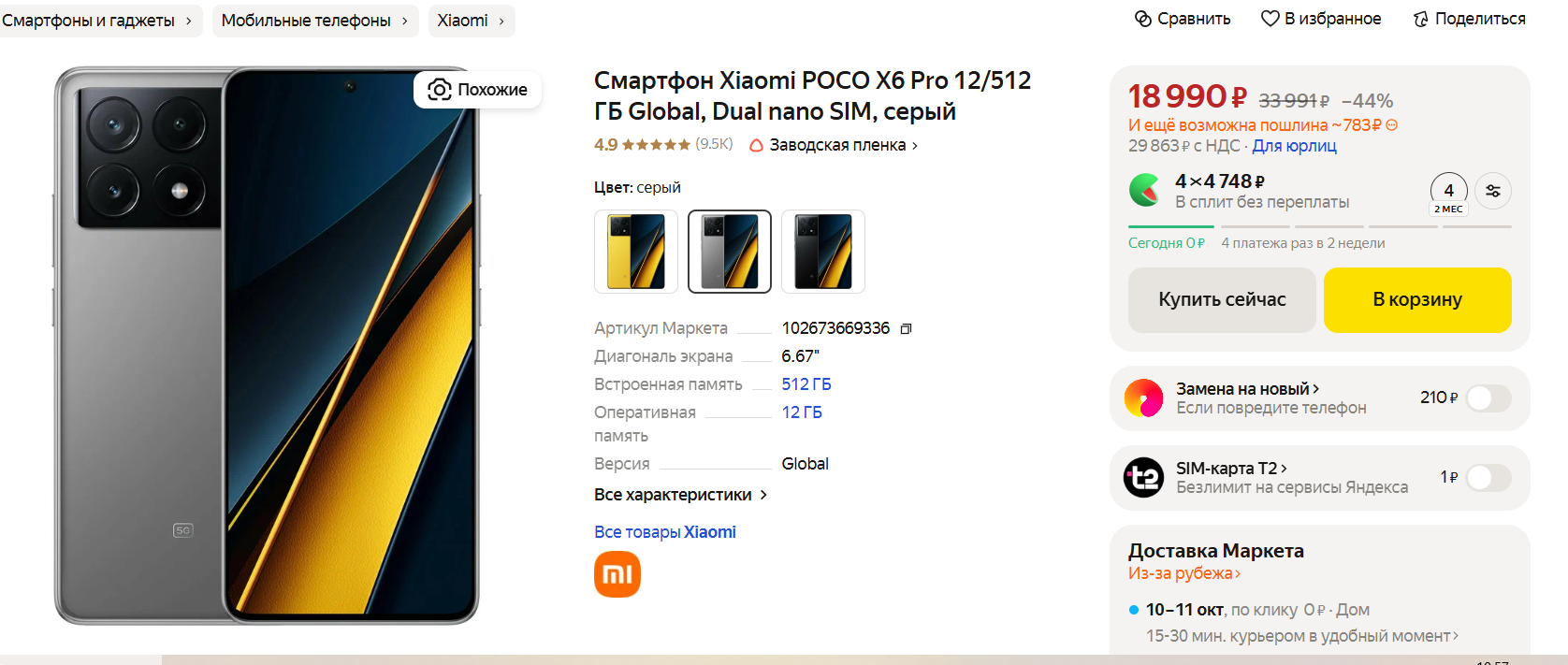
Task: Choose the yellow color variant
Action: pyautogui.click(x=636, y=252)
